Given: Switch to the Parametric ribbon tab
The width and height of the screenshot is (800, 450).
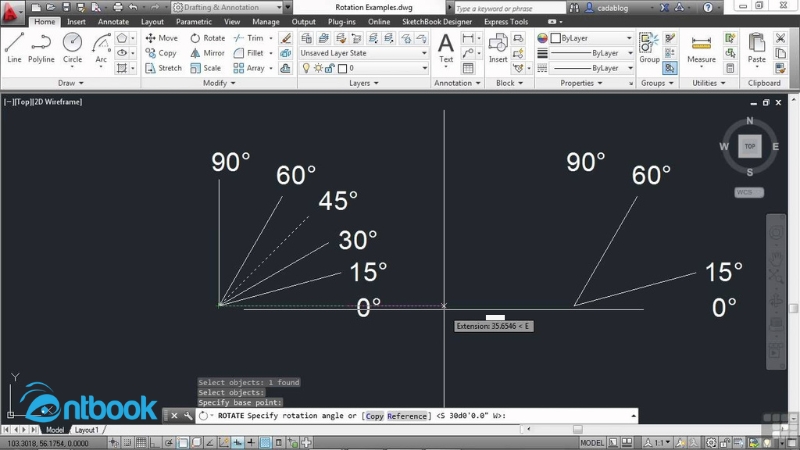Looking at the screenshot, I should pos(193,21).
